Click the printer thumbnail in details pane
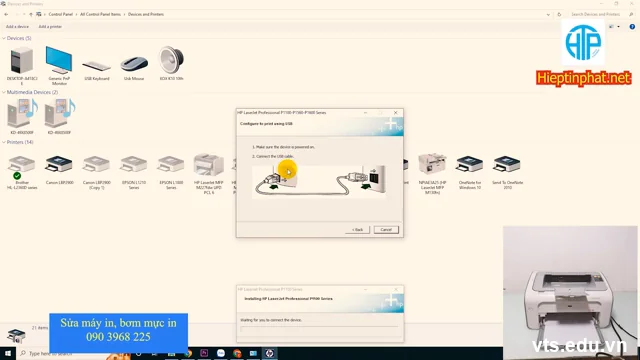 [x=16, y=336]
